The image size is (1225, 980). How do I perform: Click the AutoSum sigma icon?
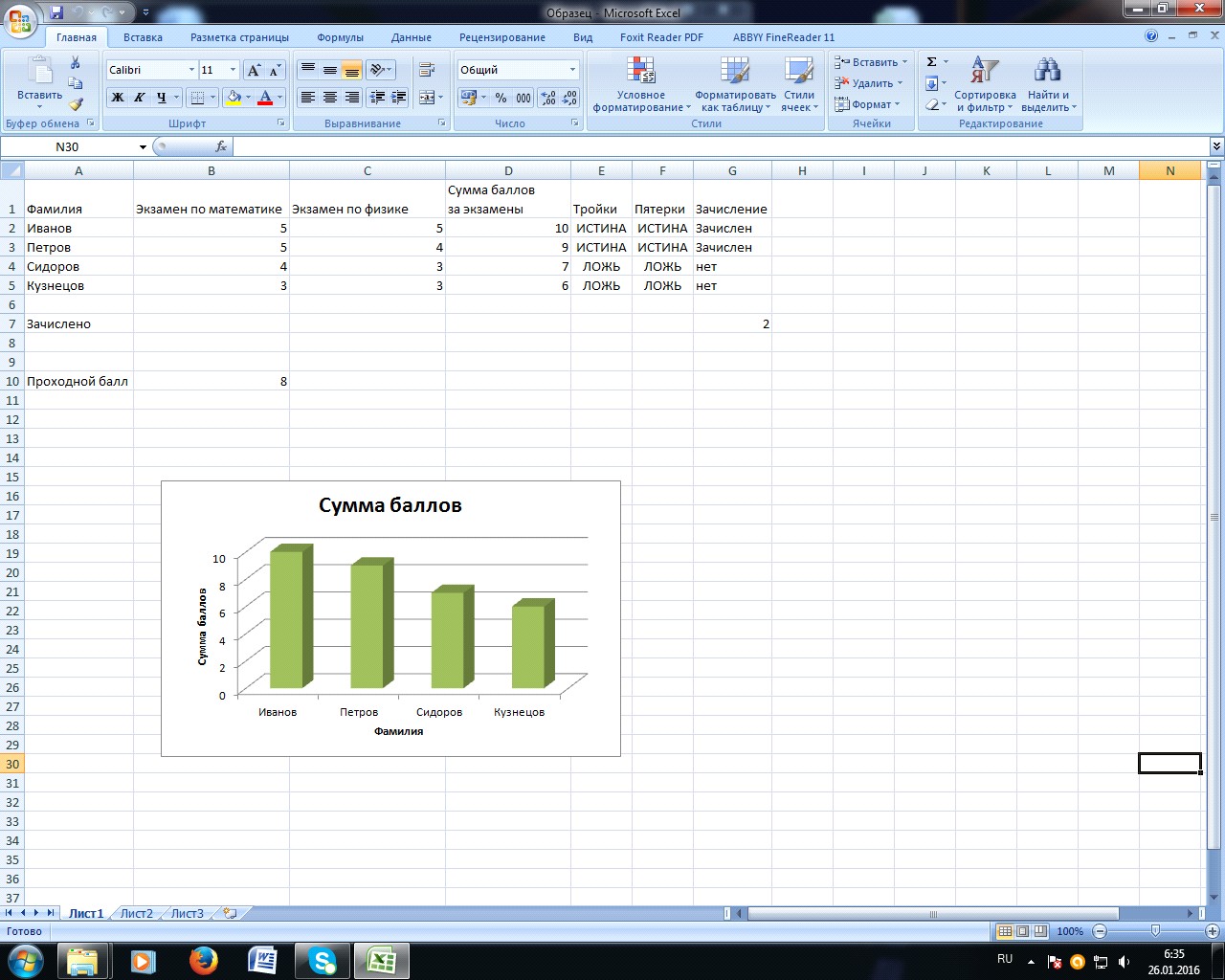click(931, 62)
